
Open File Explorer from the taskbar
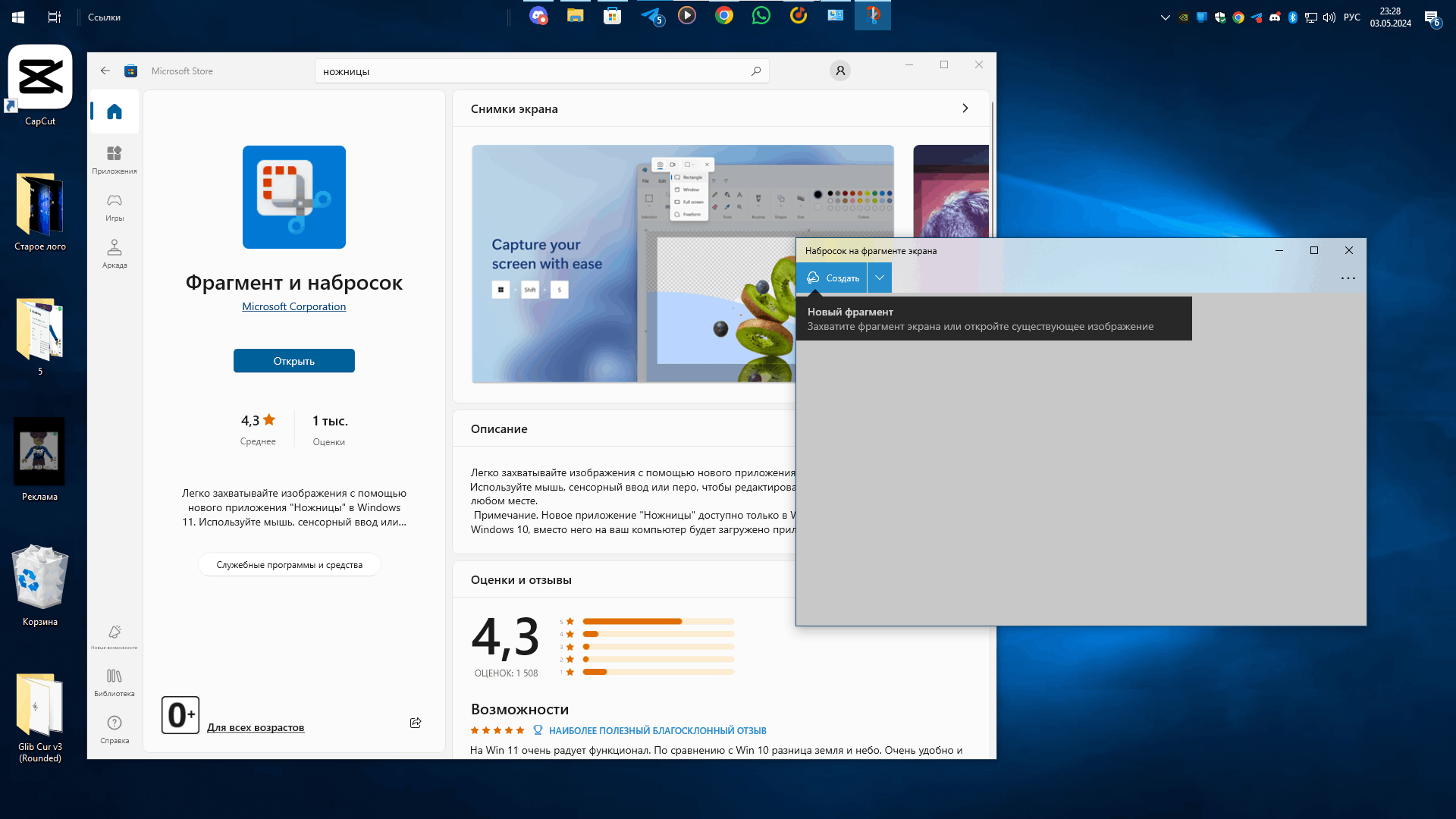[576, 15]
